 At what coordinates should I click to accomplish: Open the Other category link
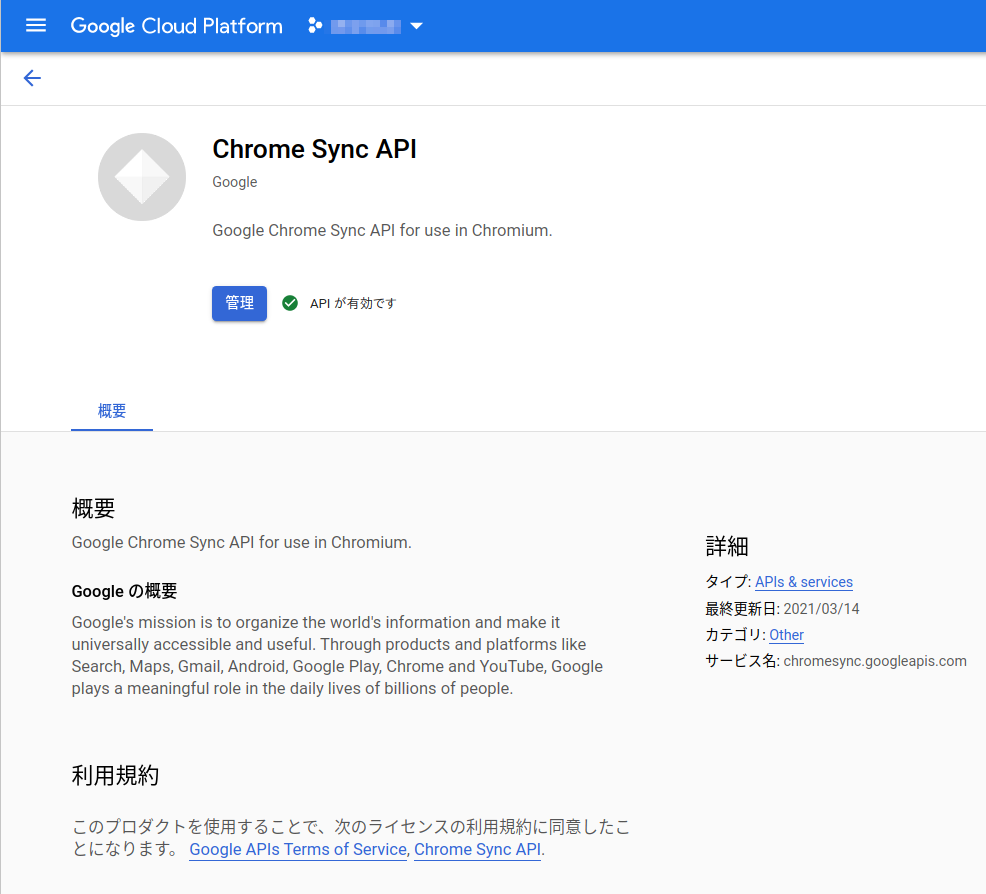(x=786, y=635)
